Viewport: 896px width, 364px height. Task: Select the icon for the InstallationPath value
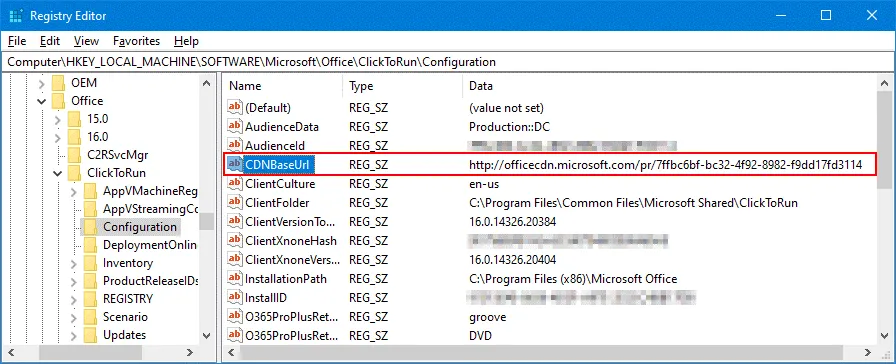[235, 279]
